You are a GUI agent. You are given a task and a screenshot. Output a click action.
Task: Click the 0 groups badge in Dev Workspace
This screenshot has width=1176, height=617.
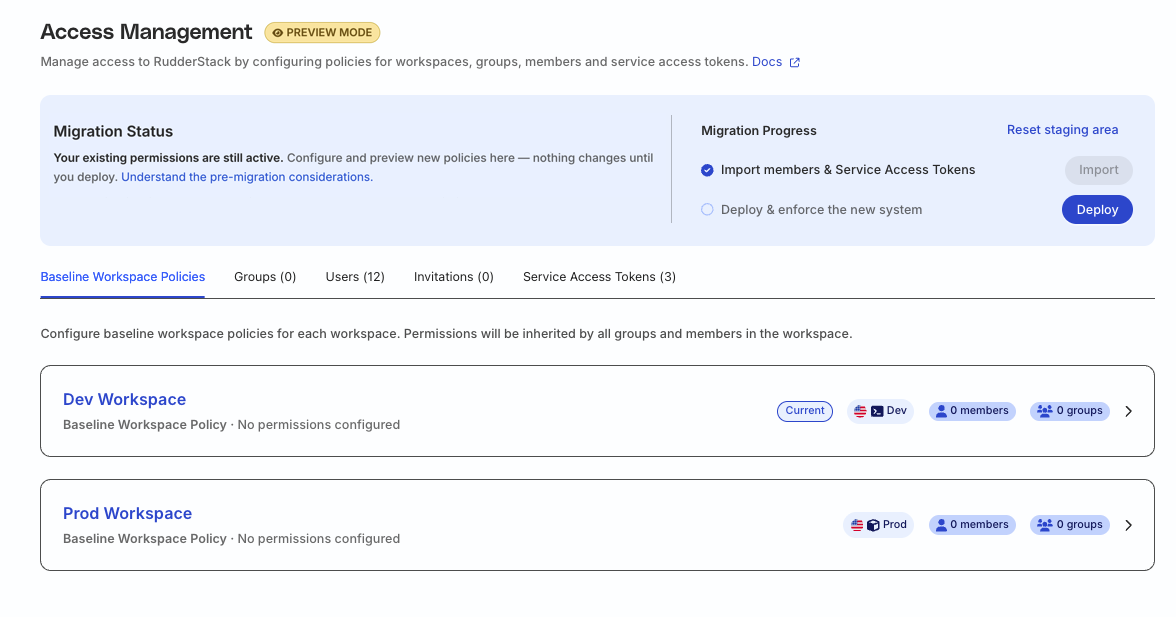pos(1070,411)
